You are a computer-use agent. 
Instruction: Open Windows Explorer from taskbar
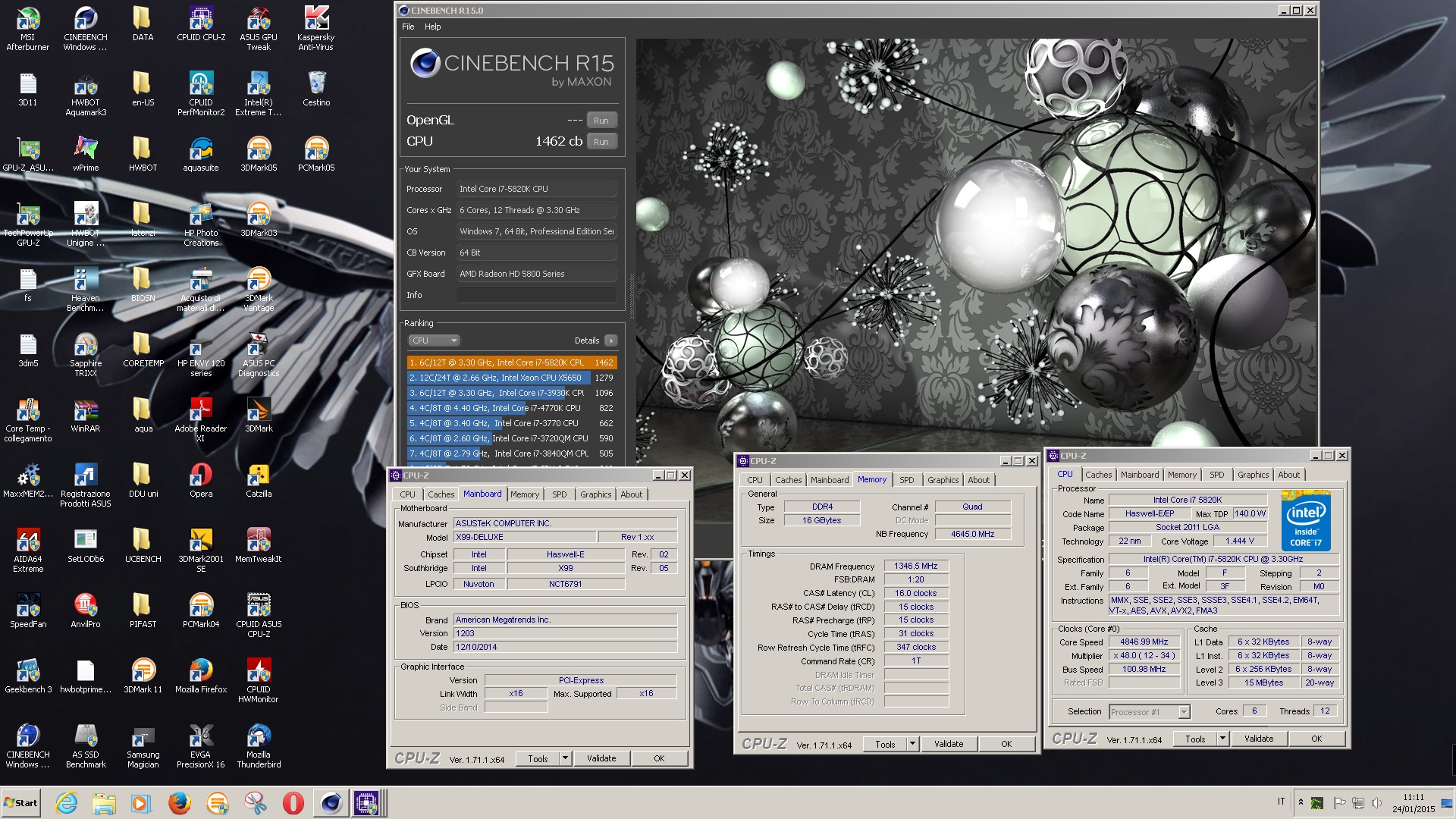105,803
